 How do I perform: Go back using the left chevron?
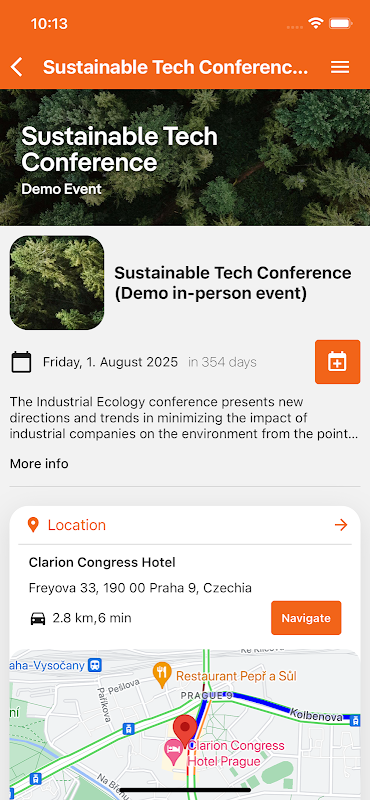coord(17,67)
